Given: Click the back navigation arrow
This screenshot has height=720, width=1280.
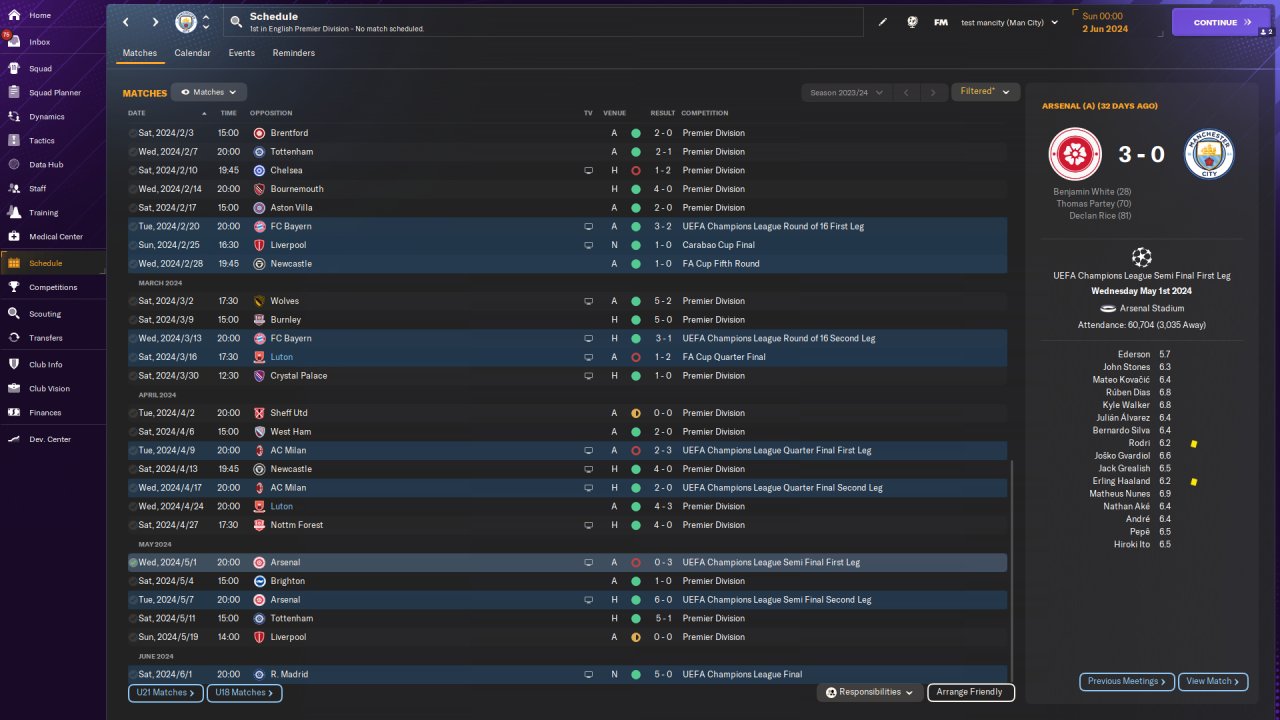Looking at the screenshot, I should point(126,22).
